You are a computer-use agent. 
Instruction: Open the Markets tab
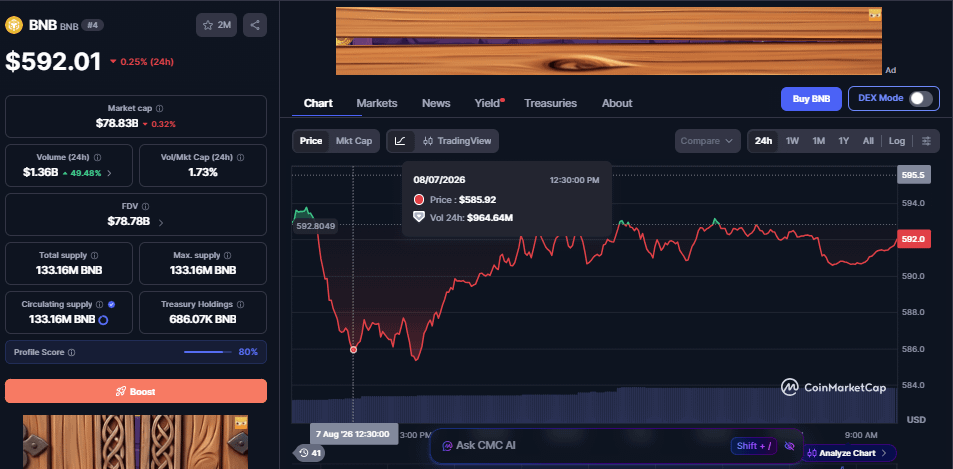[377, 103]
